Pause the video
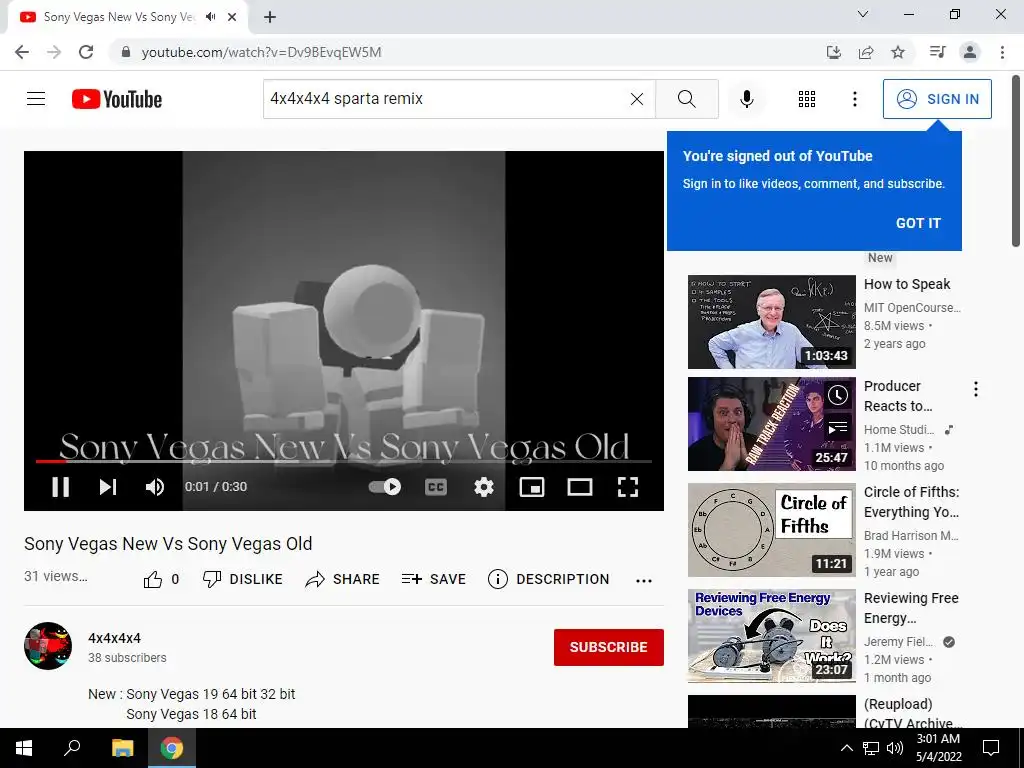Screen dimensions: 1024x768 (61, 487)
